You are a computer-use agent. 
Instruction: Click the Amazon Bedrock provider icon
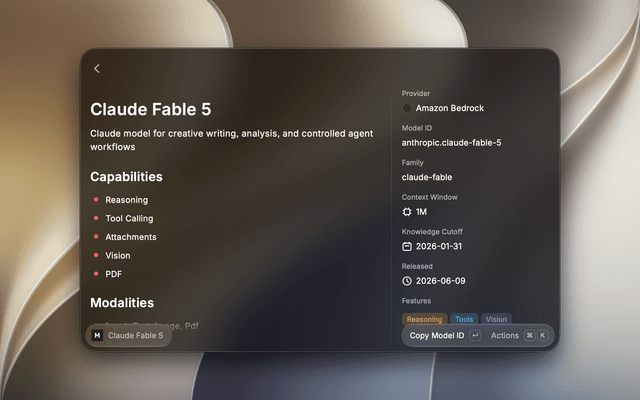coord(407,108)
